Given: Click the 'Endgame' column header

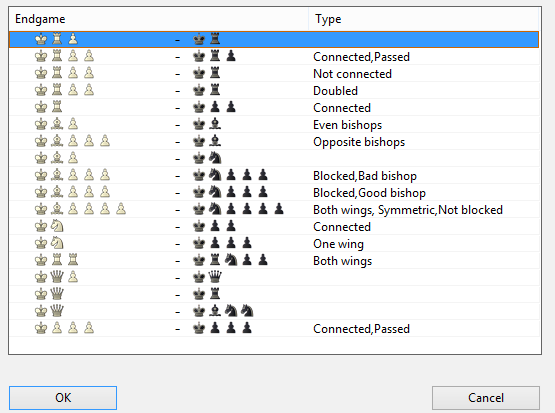Looking at the screenshot, I should click(x=159, y=19).
